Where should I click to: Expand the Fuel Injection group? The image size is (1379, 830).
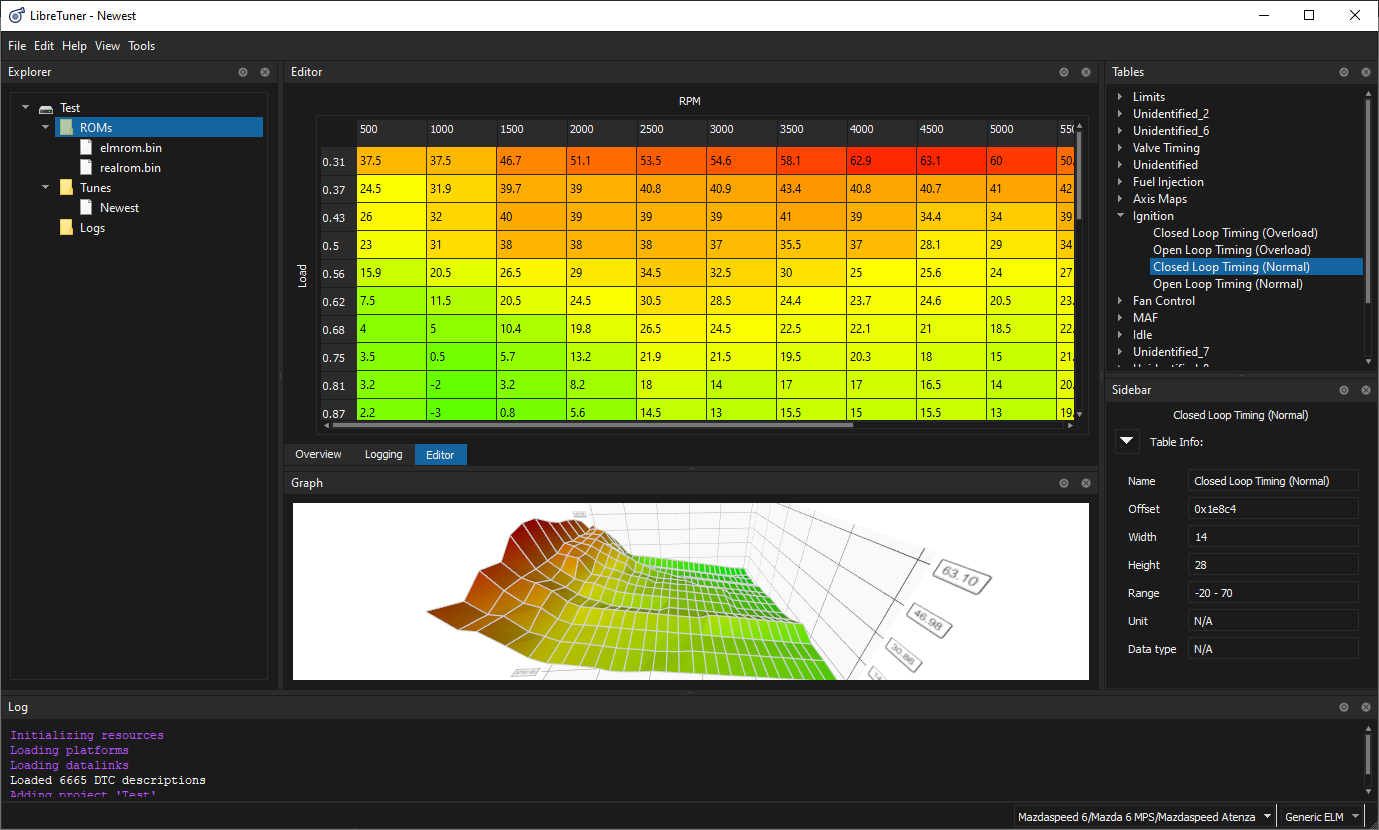click(1120, 182)
